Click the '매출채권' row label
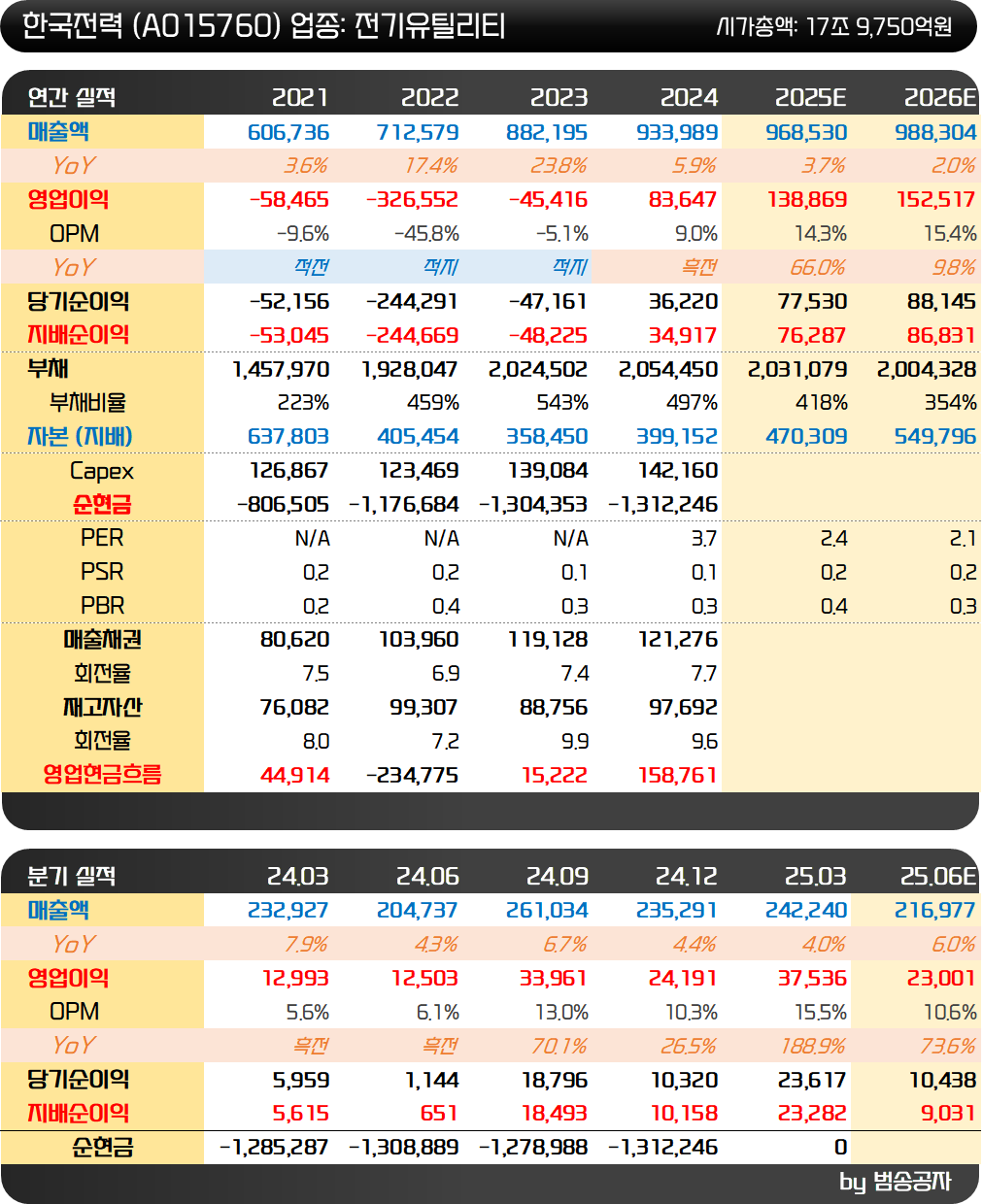Viewport: 982px width, 1204px height. click(102, 640)
